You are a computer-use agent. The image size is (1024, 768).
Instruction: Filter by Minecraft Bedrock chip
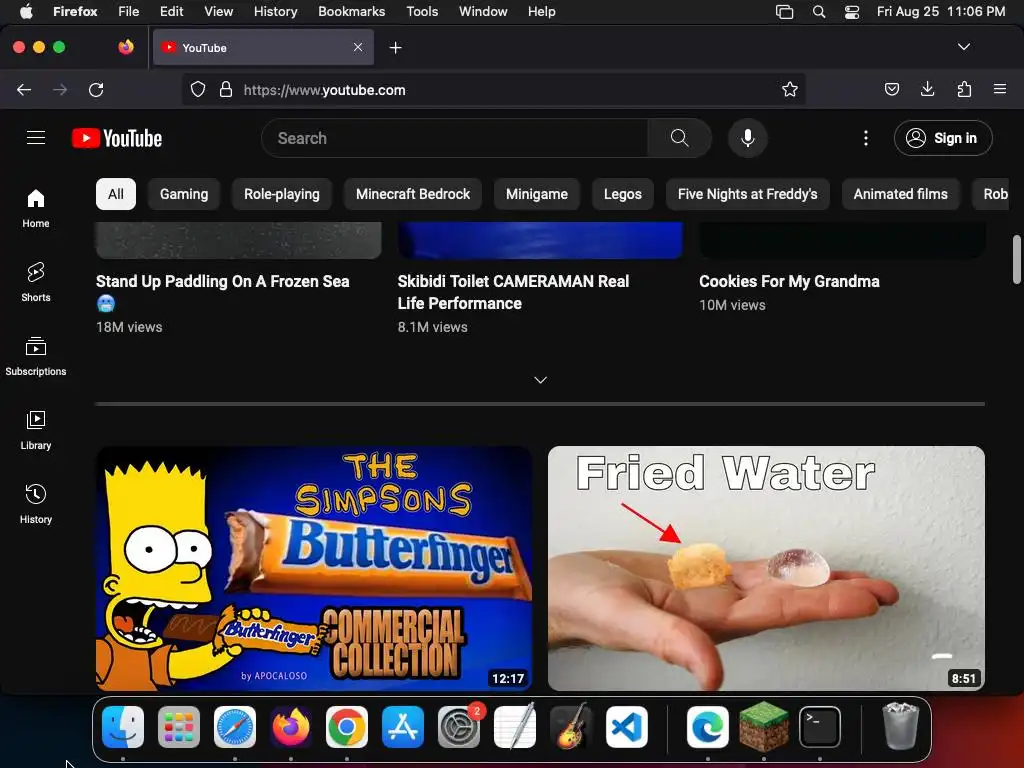(x=413, y=194)
